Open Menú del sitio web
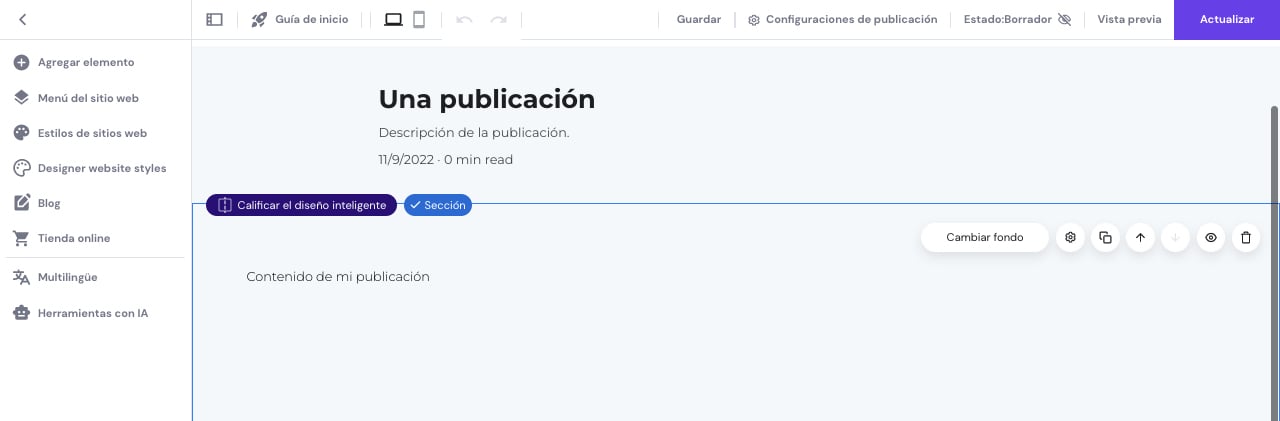 pyautogui.click(x=87, y=98)
